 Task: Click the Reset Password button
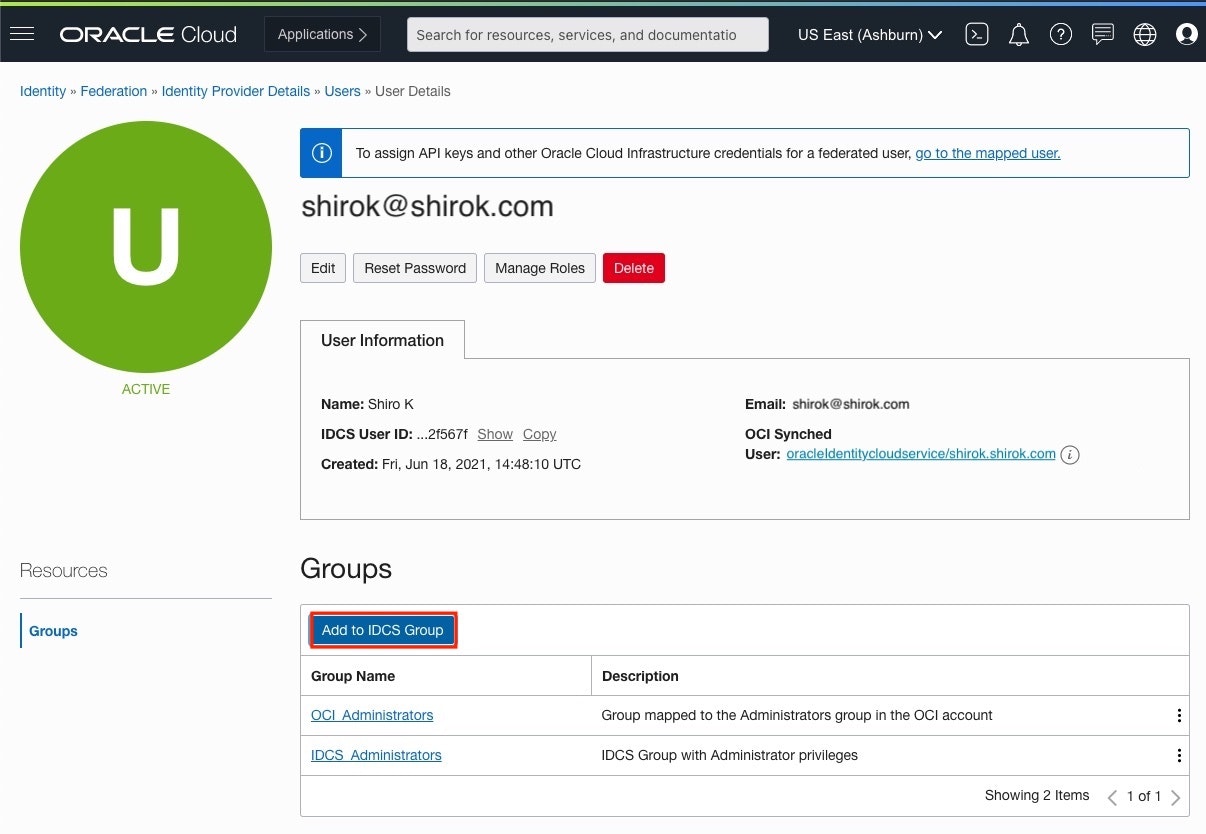[x=415, y=268]
